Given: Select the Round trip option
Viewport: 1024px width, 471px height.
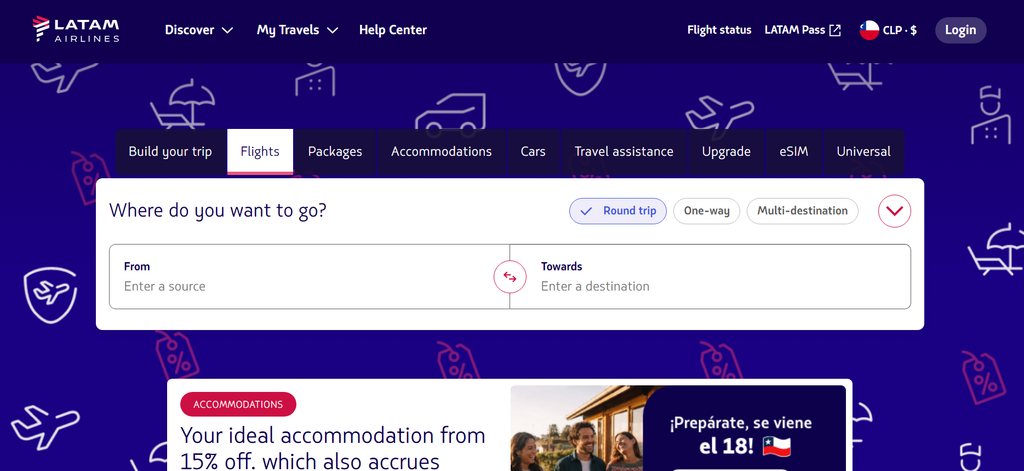Looking at the screenshot, I should 618,211.
